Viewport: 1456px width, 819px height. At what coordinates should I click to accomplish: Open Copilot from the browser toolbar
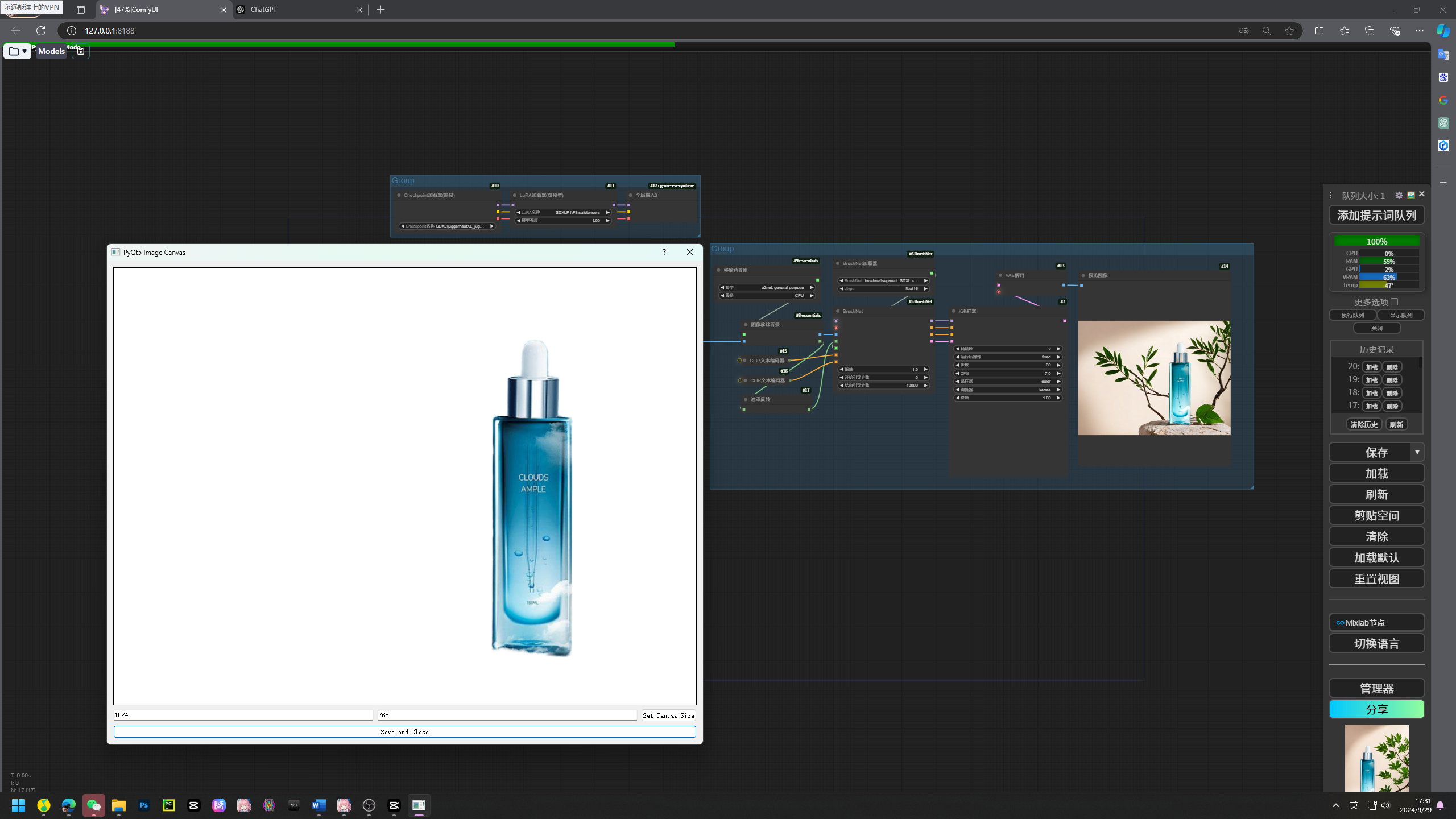[x=1443, y=31]
